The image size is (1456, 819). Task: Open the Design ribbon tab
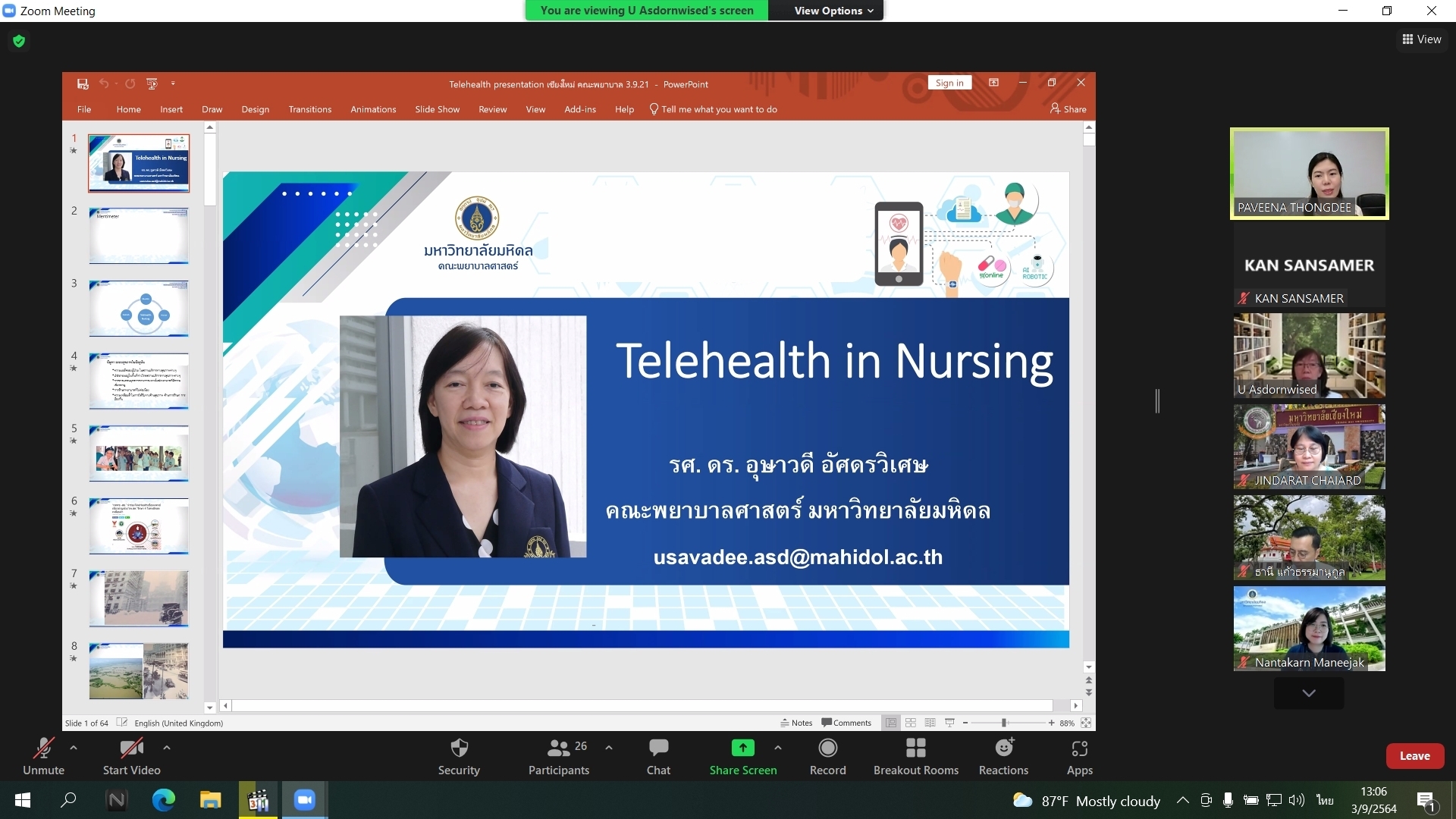click(x=256, y=109)
